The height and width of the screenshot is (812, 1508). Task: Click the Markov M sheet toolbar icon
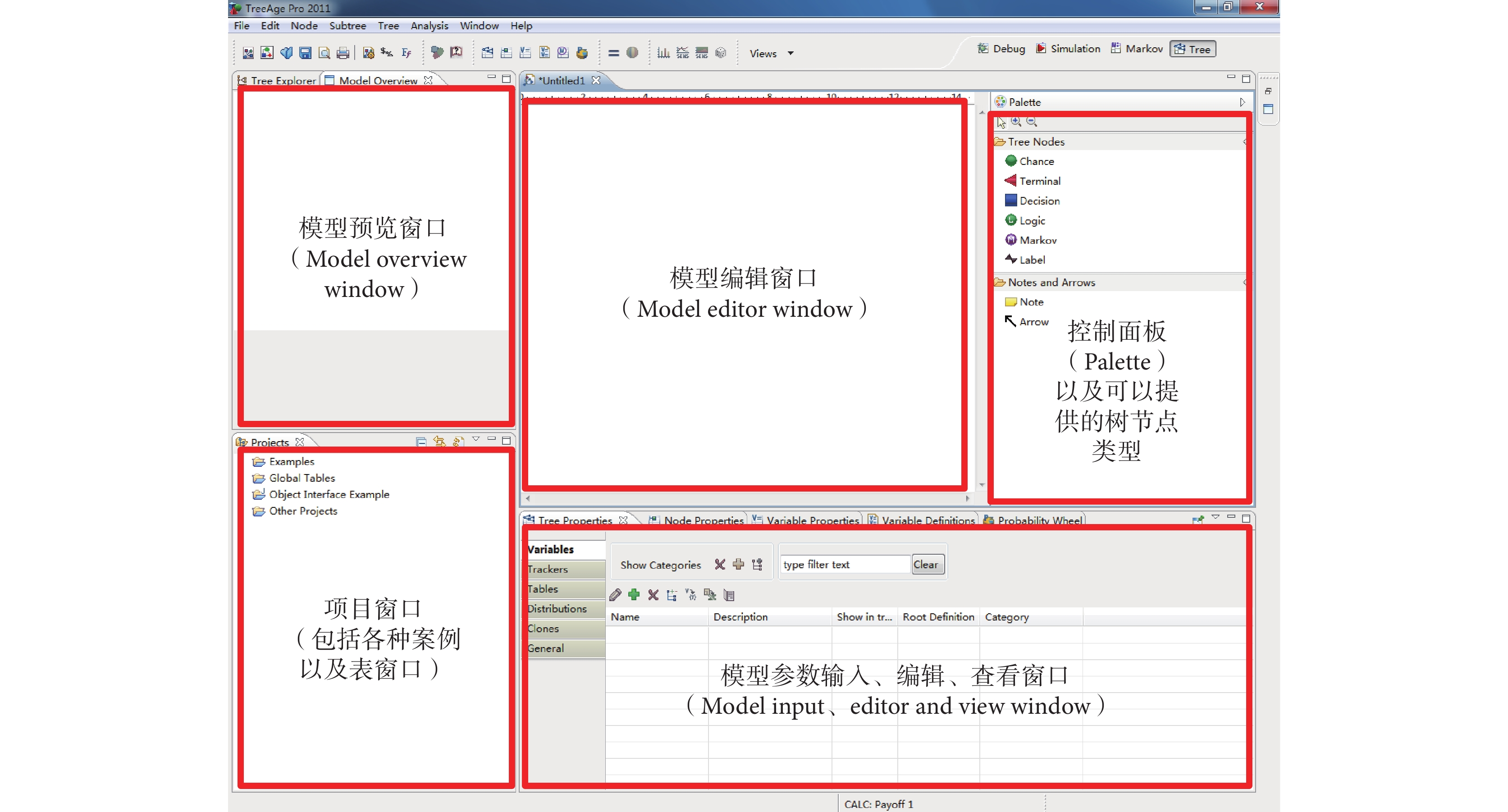point(562,53)
